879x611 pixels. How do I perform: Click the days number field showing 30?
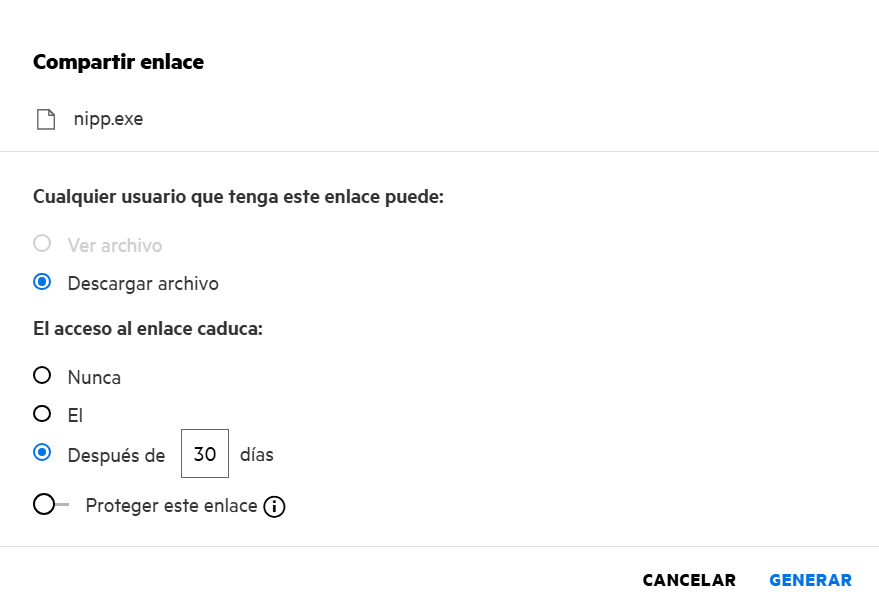(205, 454)
